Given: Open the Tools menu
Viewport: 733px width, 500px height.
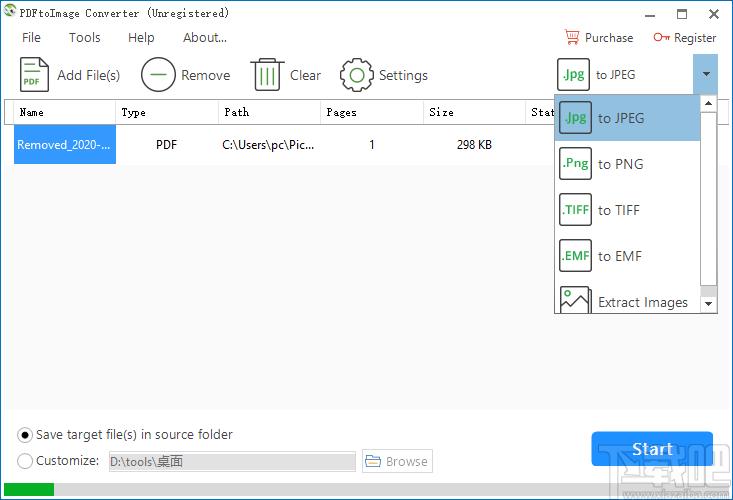Looking at the screenshot, I should pyautogui.click(x=85, y=37).
